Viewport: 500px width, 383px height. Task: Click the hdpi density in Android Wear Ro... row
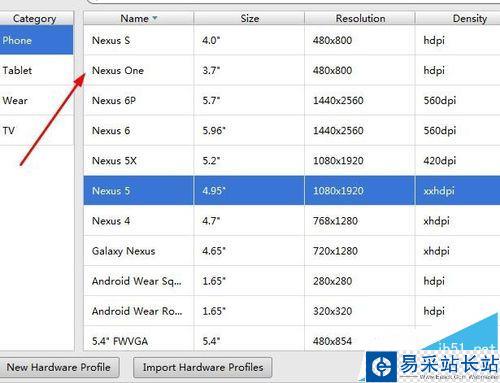click(458, 311)
